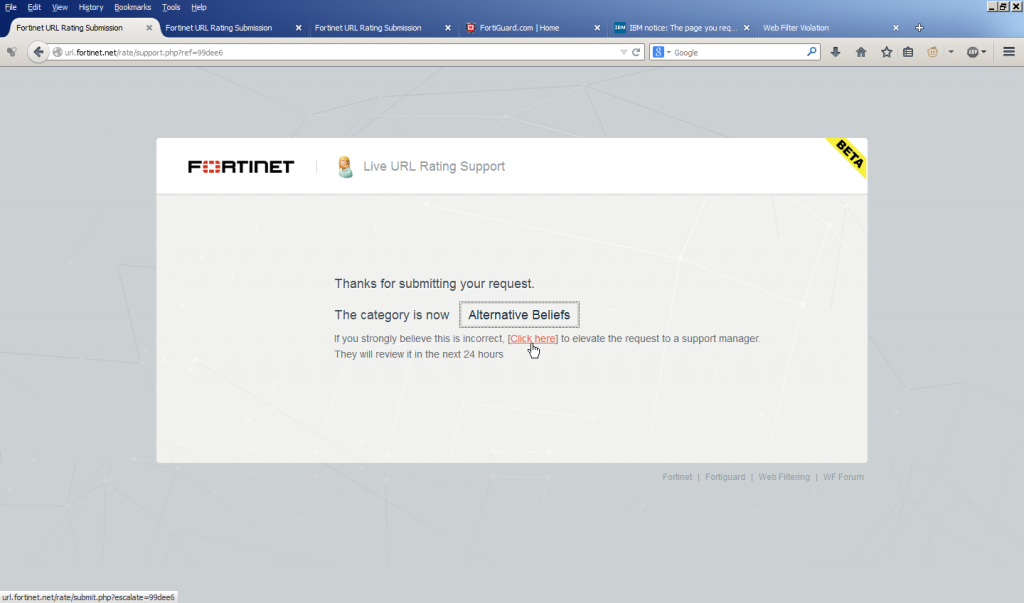This screenshot has height=603, width=1024.
Task: Open the Greasemonkey dropdown arrow
Action: (951, 51)
